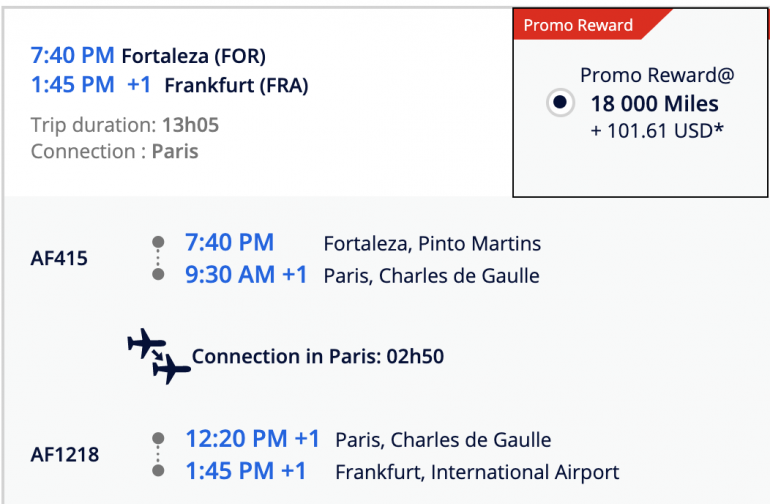
Task: Click the route dots icon beside AF1218
Action: point(157,454)
